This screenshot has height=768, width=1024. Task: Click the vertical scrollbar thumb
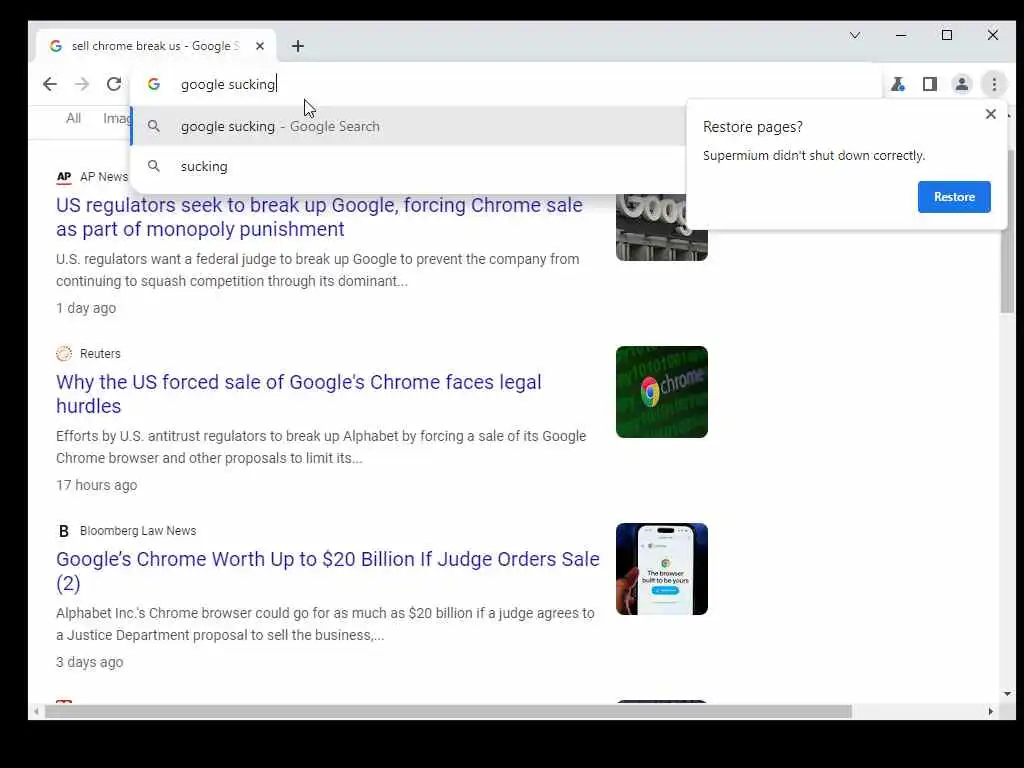pyautogui.click(x=1008, y=232)
